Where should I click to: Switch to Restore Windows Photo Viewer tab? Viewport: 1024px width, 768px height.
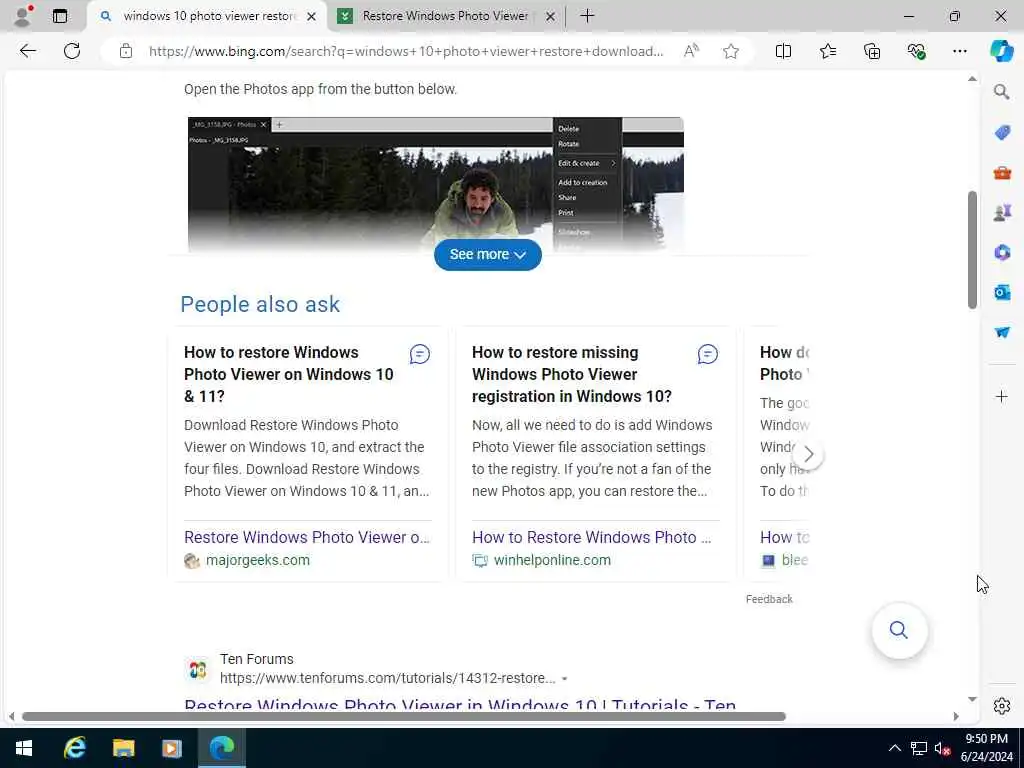[445, 16]
